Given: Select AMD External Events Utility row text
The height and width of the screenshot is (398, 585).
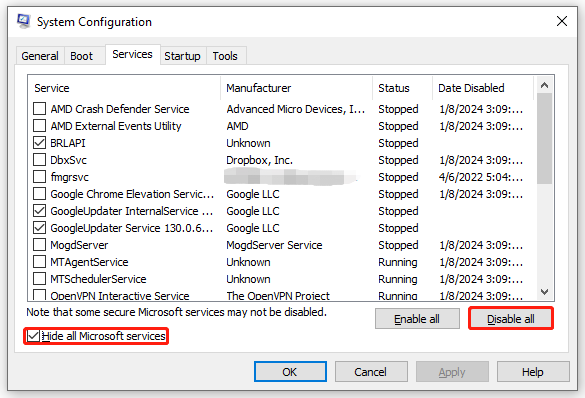Looking at the screenshot, I should click(x=116, y=126).
